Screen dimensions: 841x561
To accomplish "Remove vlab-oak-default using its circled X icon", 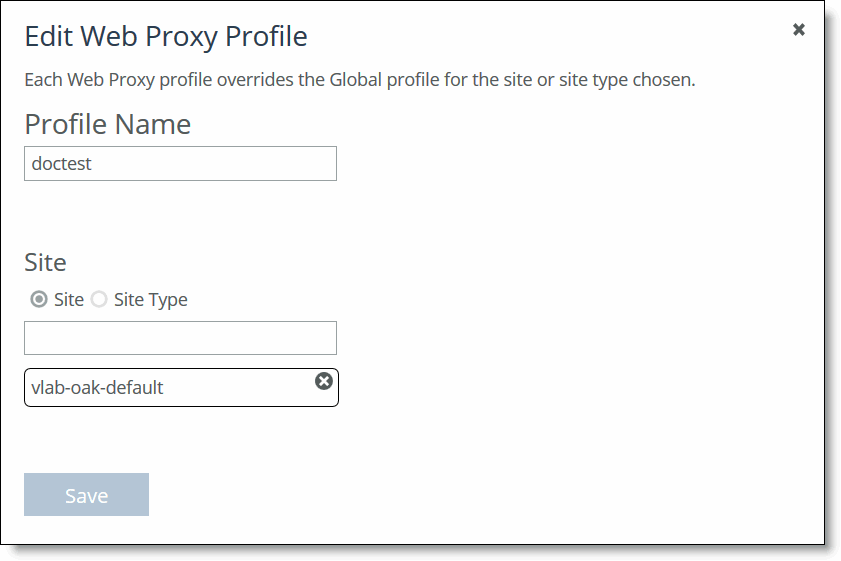I will coord(323,381).
